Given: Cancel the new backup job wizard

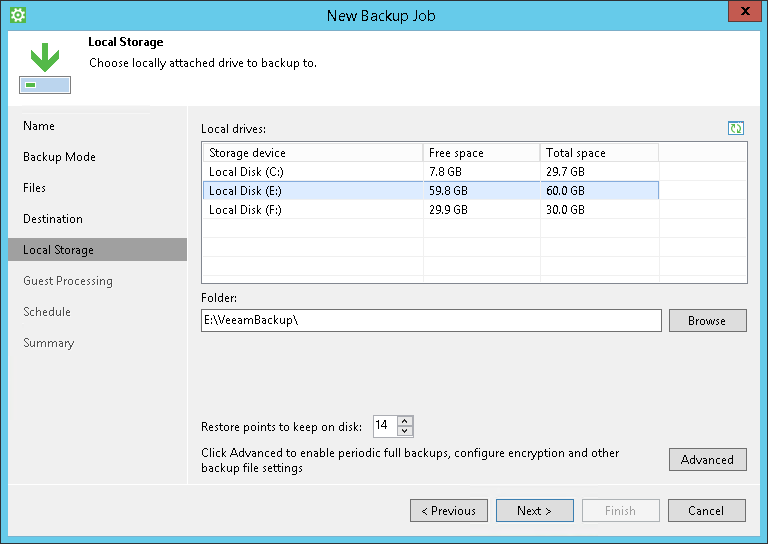Looking at the screenshot, I should pos(706,511).
